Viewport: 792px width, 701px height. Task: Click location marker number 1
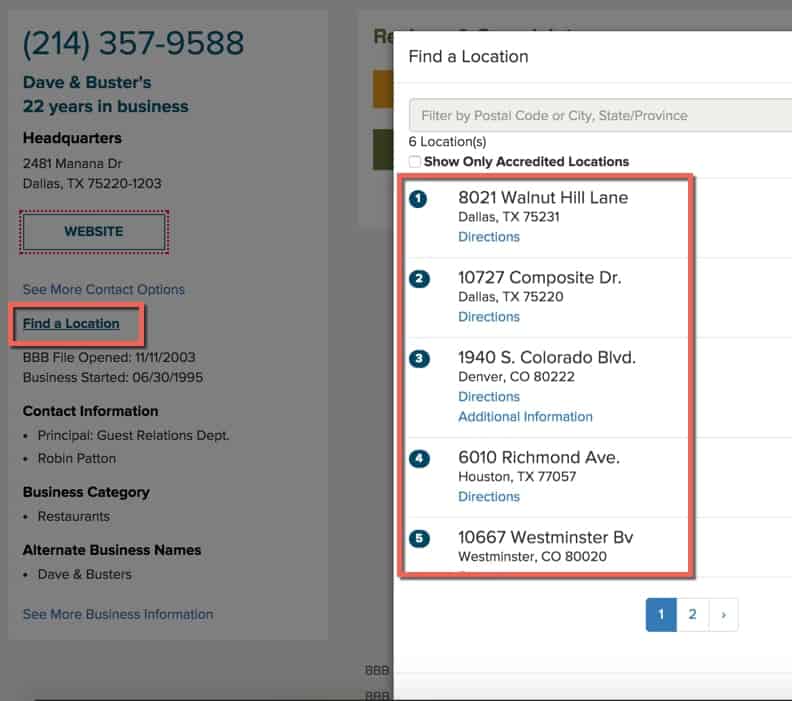418,199
